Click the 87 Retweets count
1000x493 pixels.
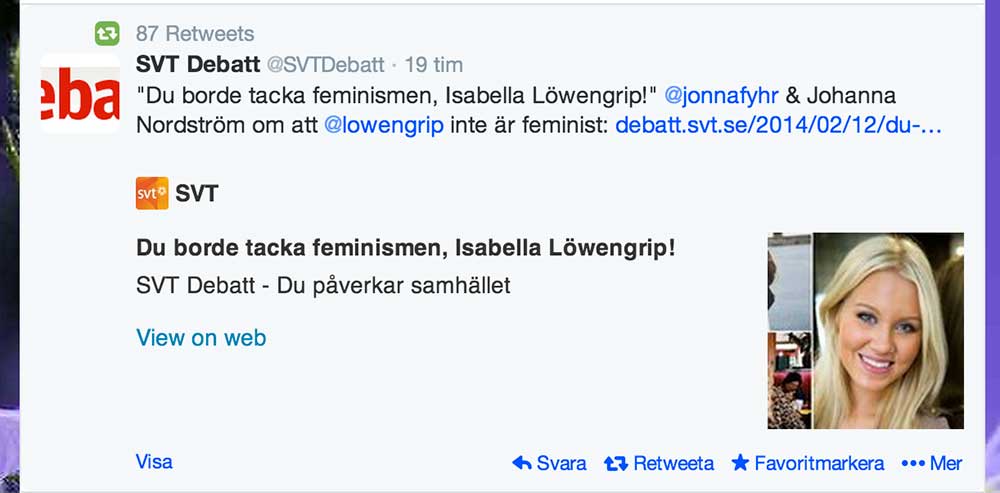(195, 34)
